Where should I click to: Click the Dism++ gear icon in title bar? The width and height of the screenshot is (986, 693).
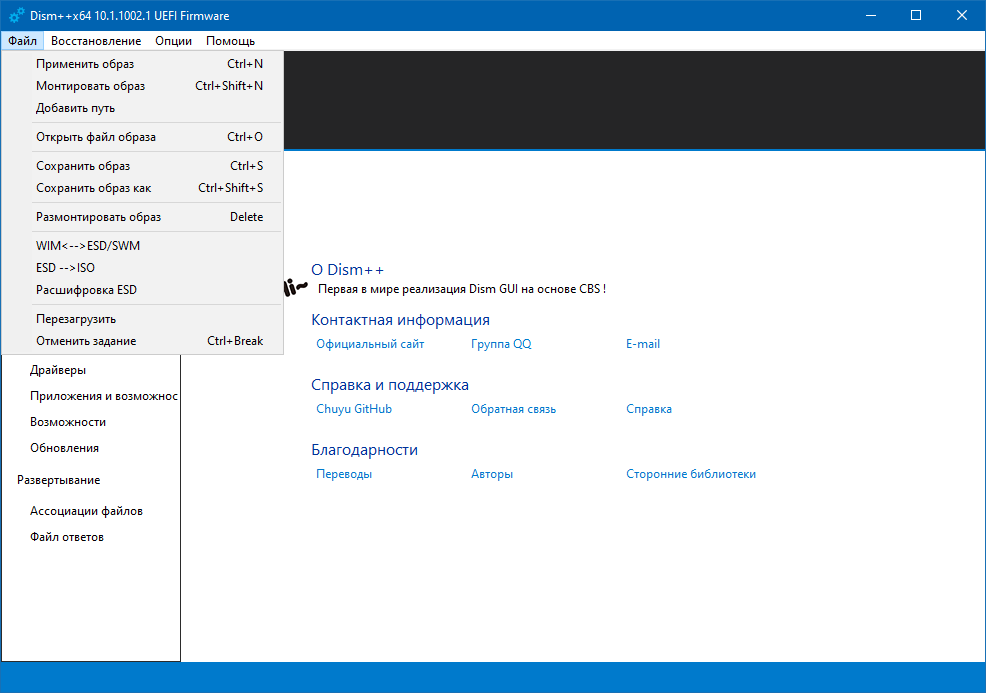[x=16, y=16]
